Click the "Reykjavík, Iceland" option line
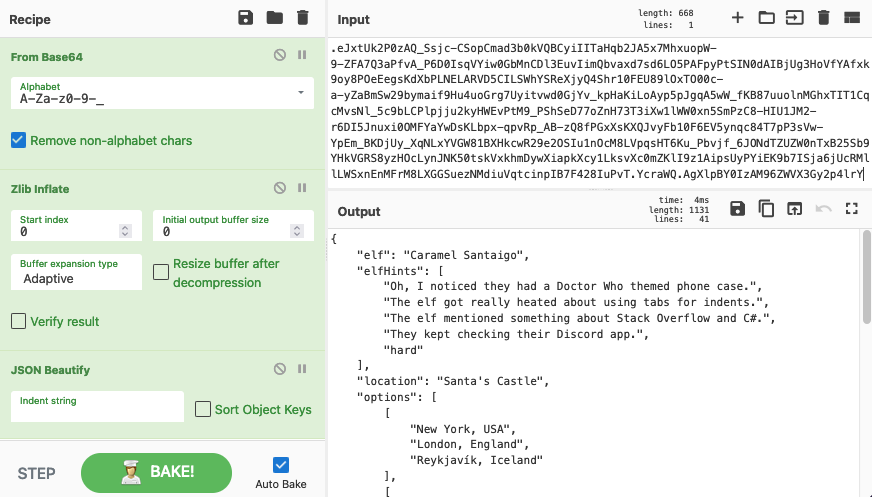 pos(476,460)
